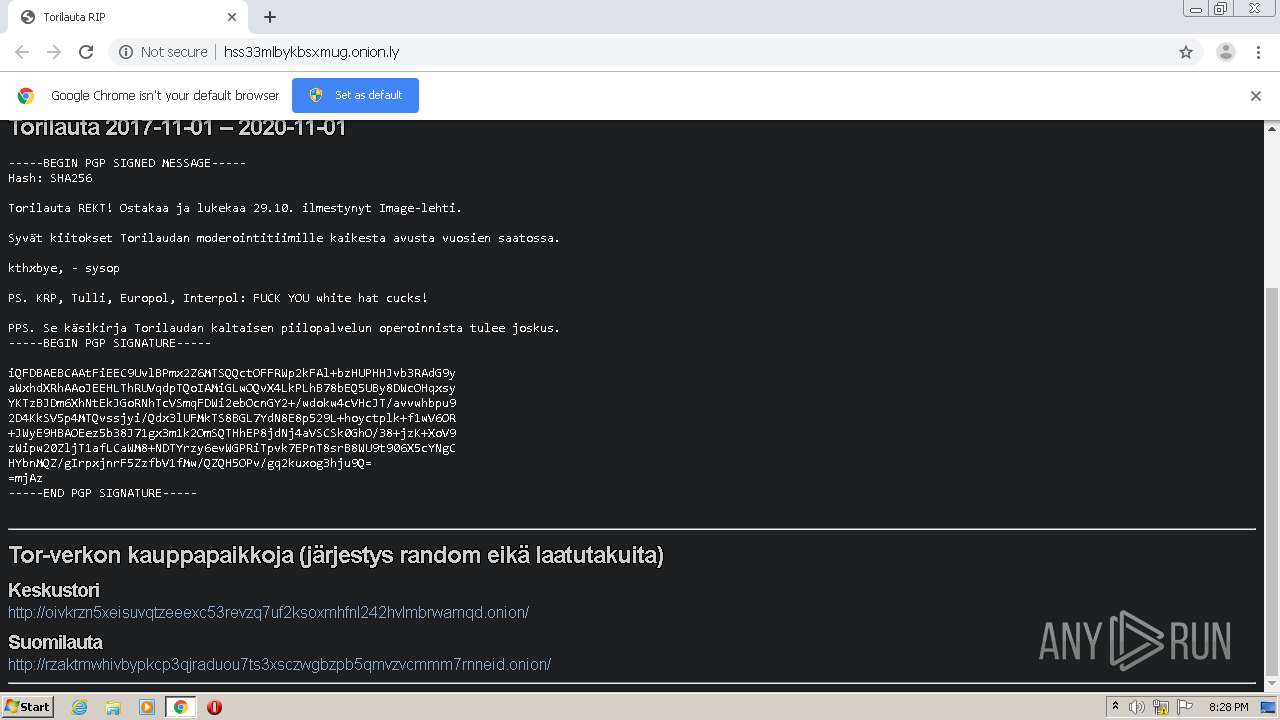
Task: Click the BEGIN PGP SIGNATURE line
Action: [110, 343]
